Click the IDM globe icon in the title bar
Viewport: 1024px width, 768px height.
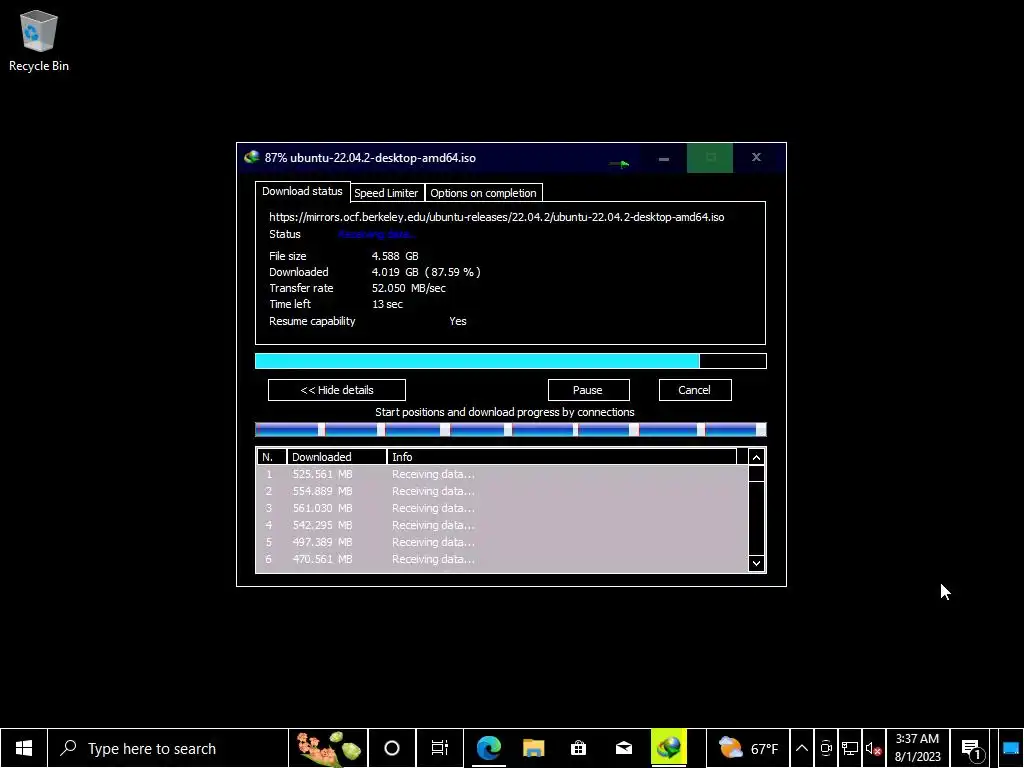click(251, 157)
